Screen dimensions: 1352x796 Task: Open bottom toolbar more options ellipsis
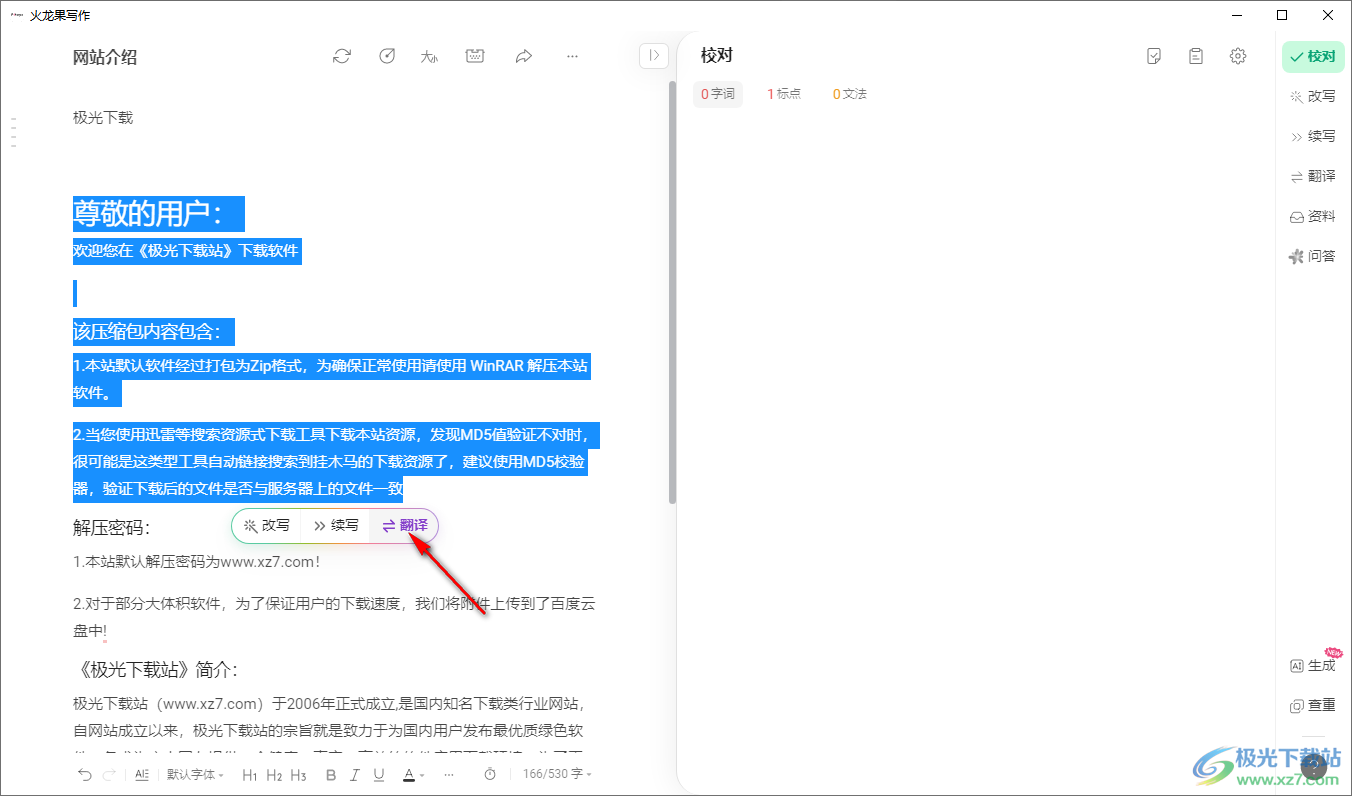(449, 775)
